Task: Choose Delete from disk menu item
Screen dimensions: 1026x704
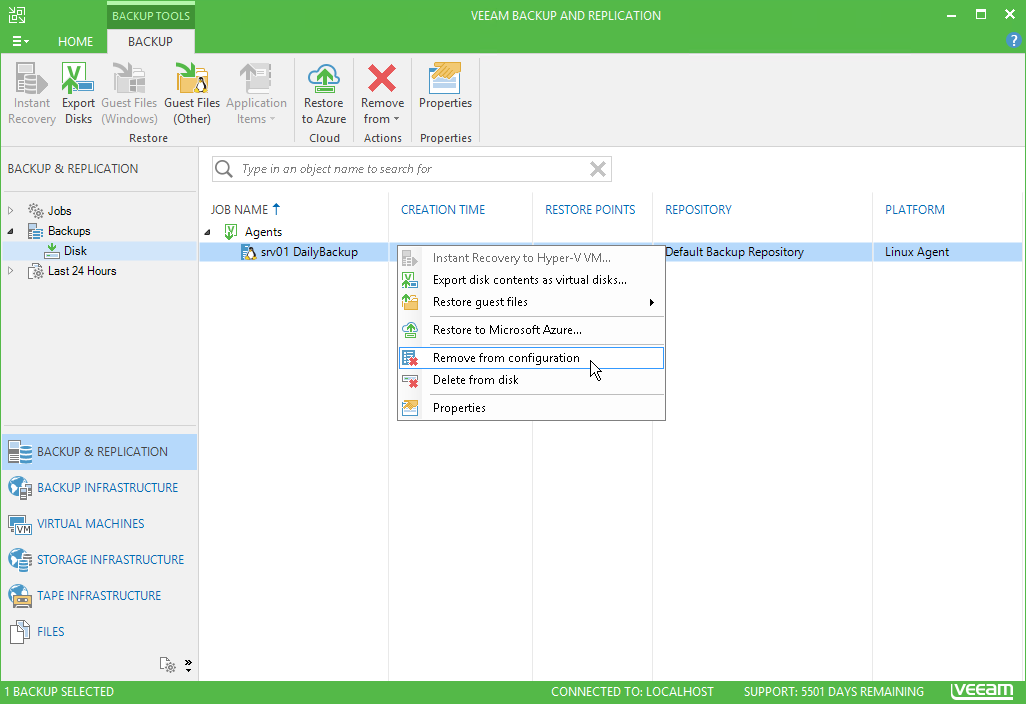Action: tap(531, 379)
